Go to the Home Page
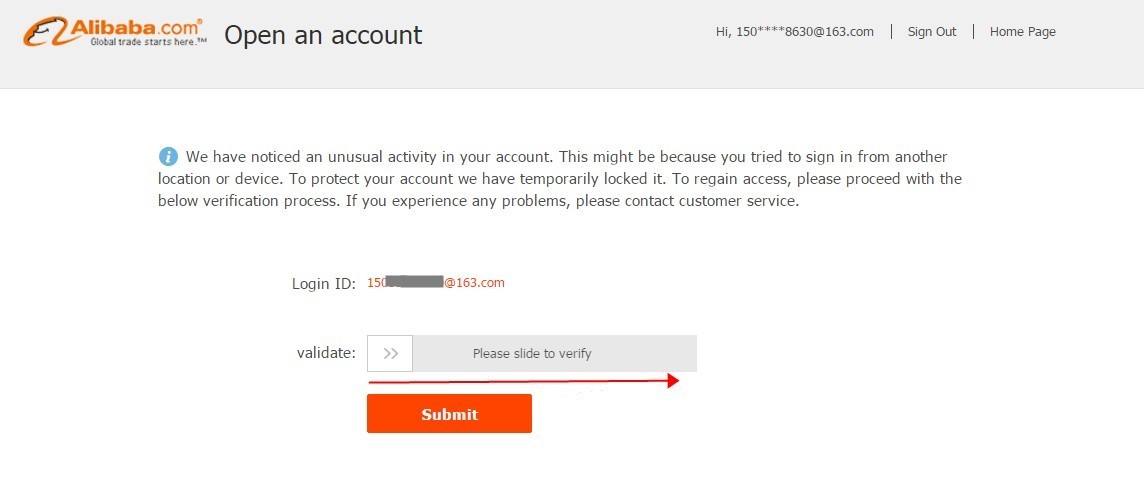Image resolution: width=1144 pixels, height=480 pixels. pyautogui.click(x=1022, y=32)
